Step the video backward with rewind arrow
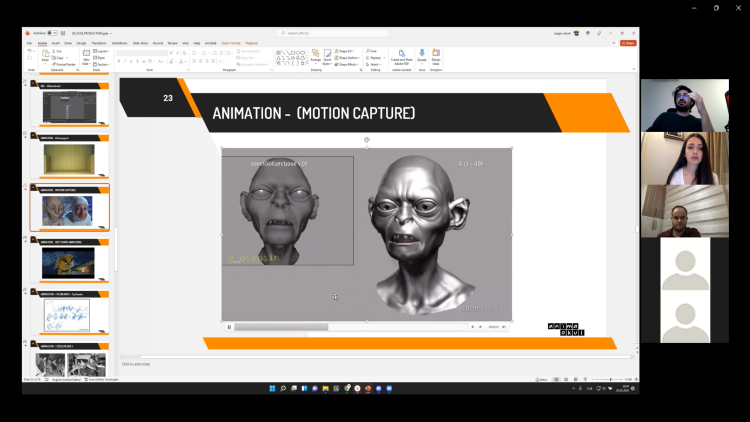 tap(473, 327)
